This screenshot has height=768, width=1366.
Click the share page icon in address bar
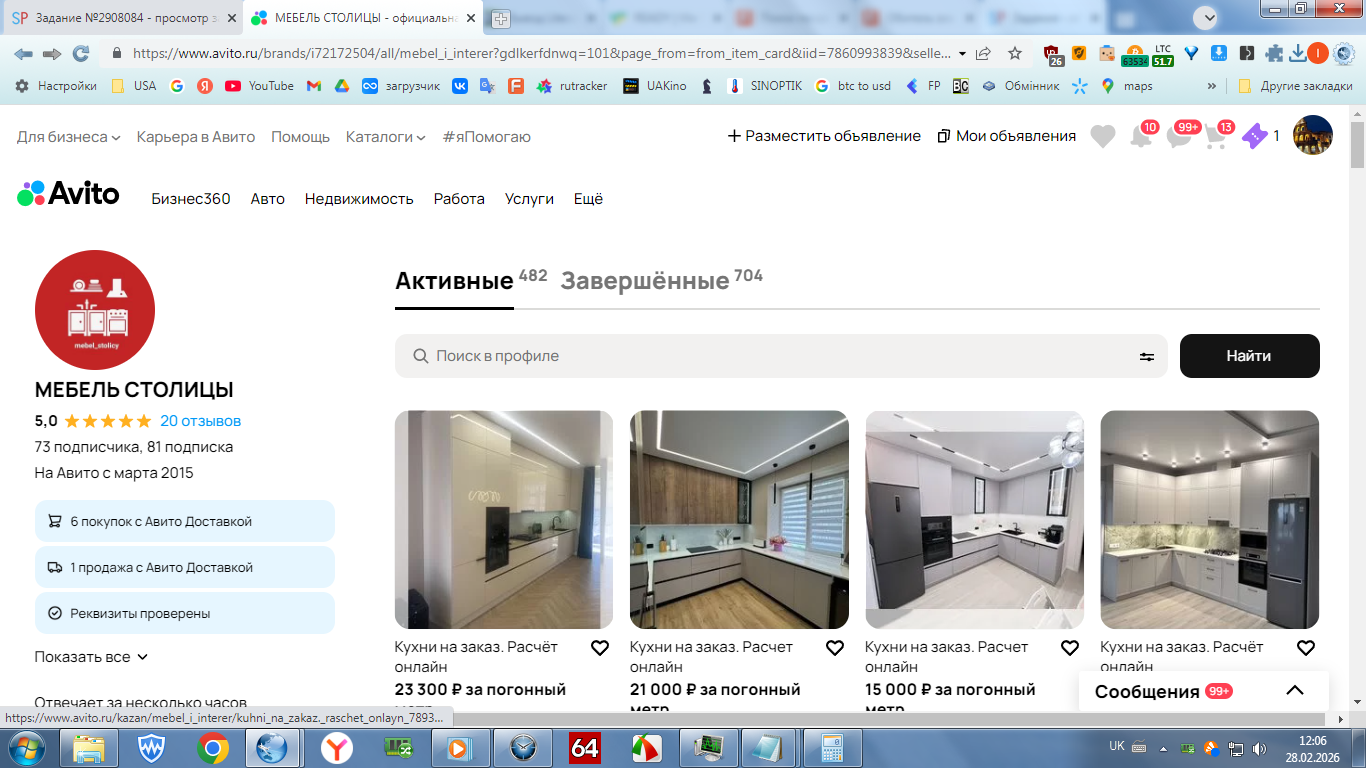click(x=984, y=53)
